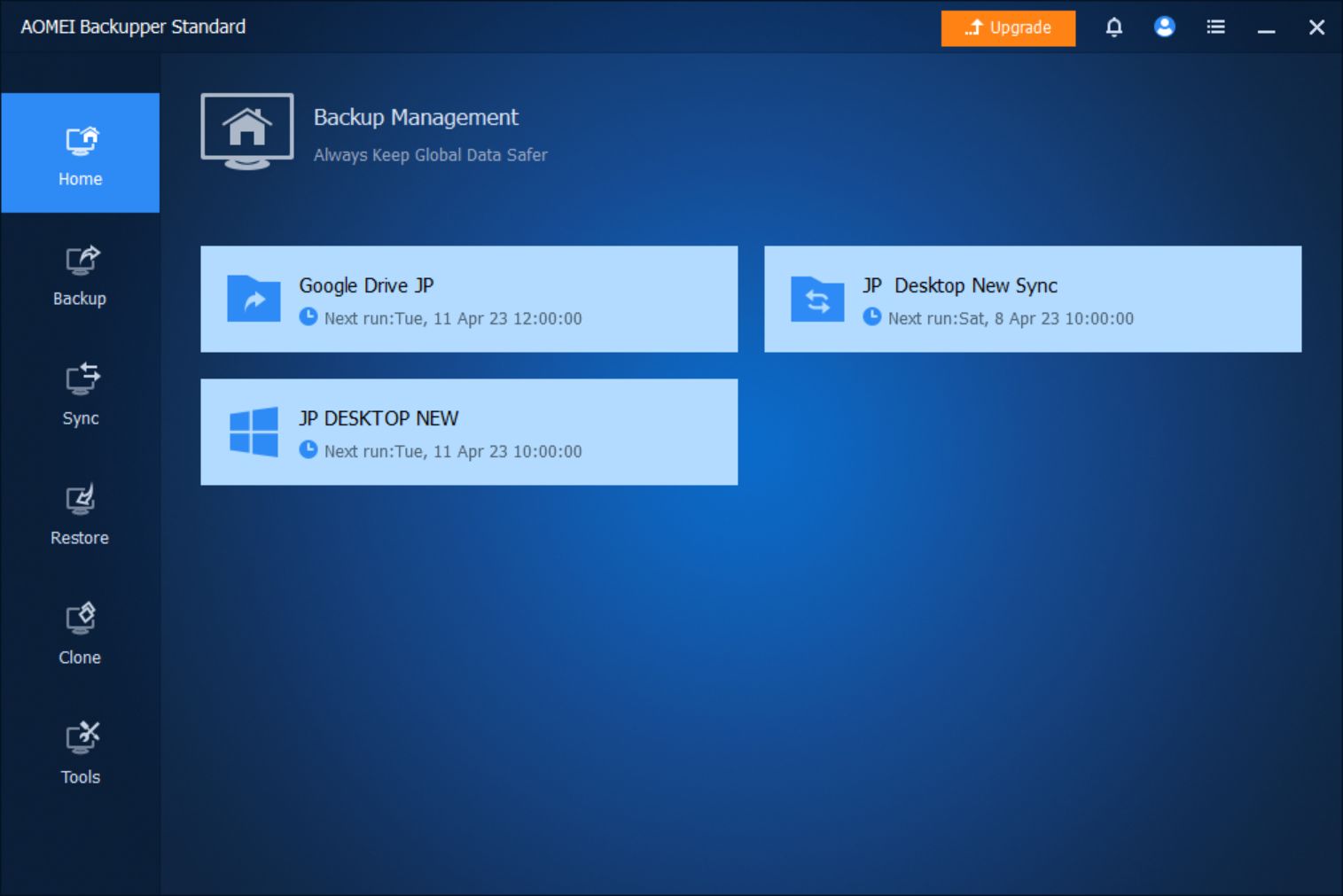Click the JP Desktop New Sync folder icon
Image resolution: width=1343 pixels, height=896 pixels.
(817, 299)
